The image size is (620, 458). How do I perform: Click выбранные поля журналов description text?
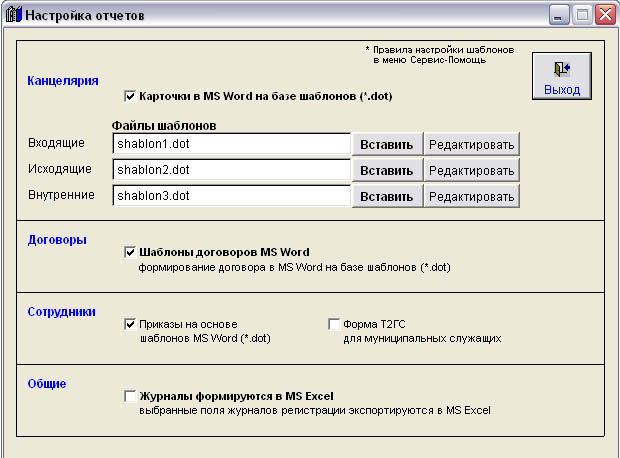pyautogui.click(x=315, y=411)
